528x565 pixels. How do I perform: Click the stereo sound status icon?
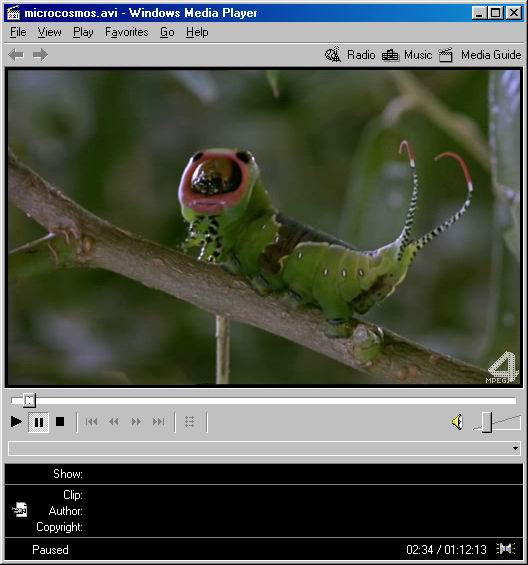click(505, 549)
